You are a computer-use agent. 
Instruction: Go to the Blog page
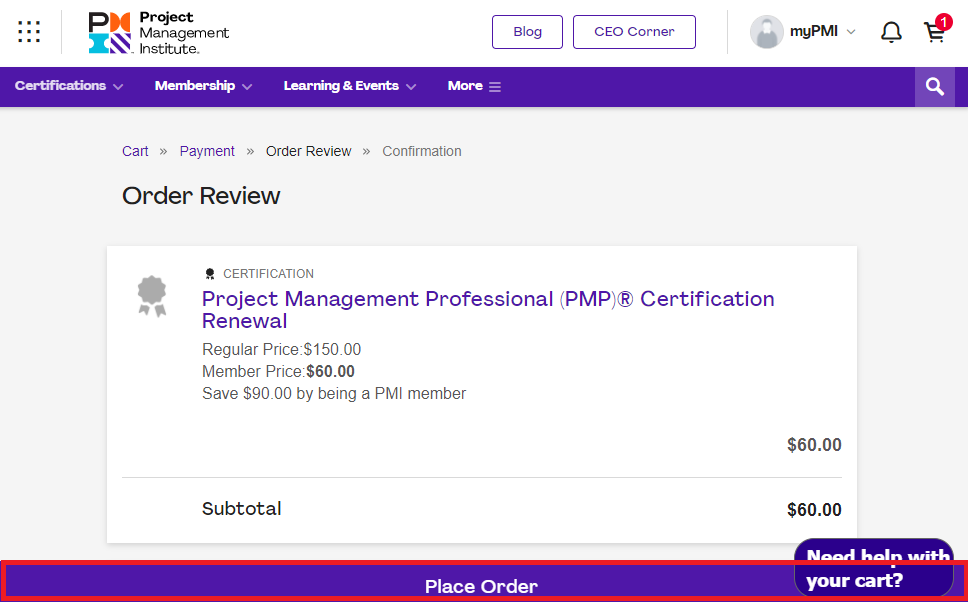point(527,32)
